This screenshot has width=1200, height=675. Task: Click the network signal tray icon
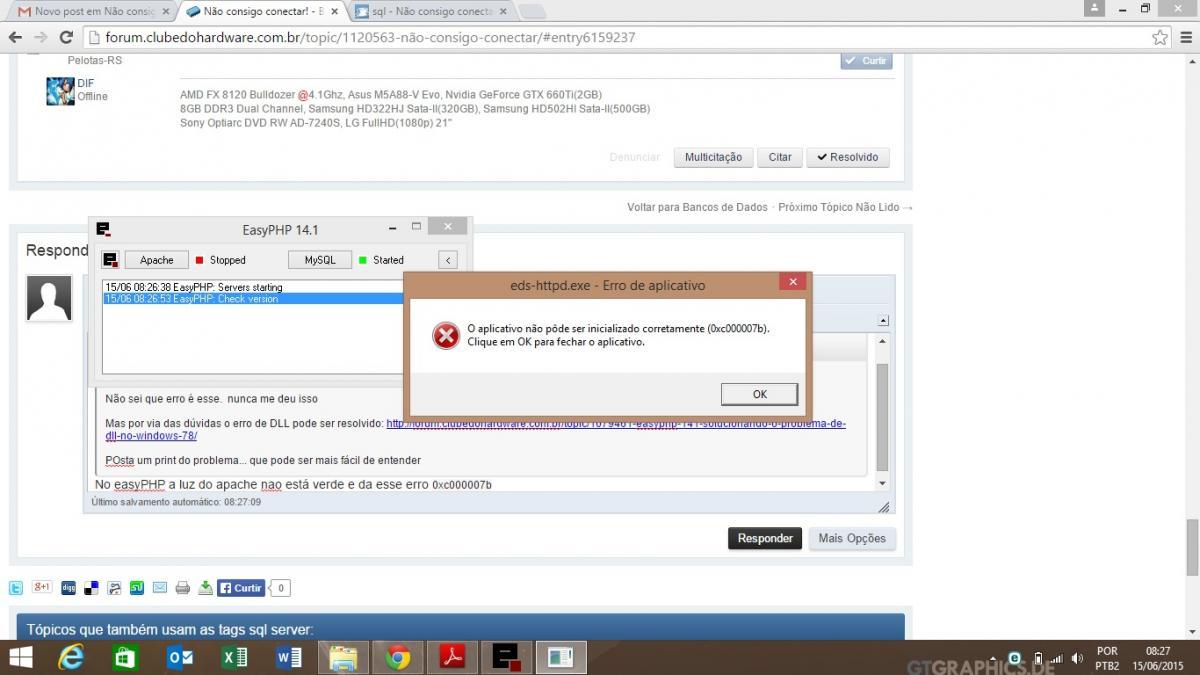tap(1055, 658)
